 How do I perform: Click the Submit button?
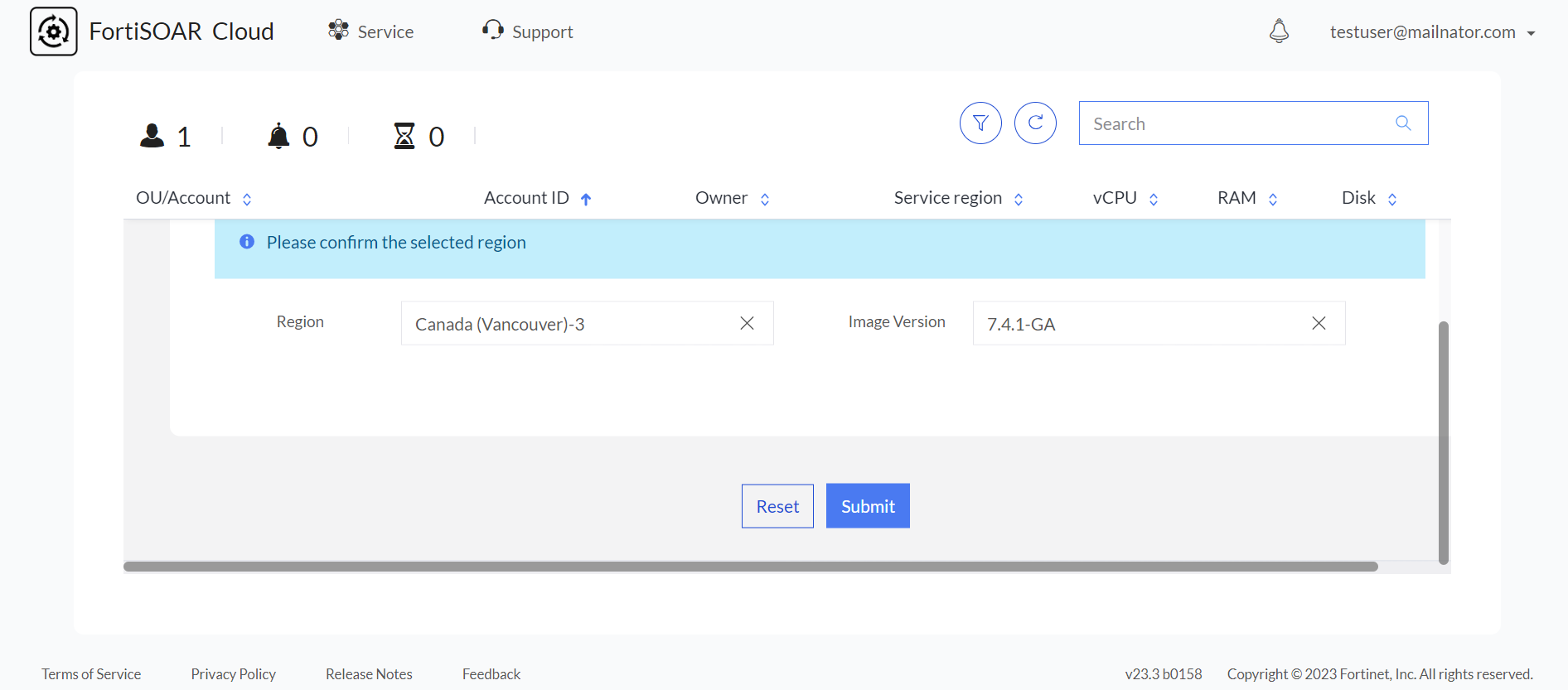[868, 506]
